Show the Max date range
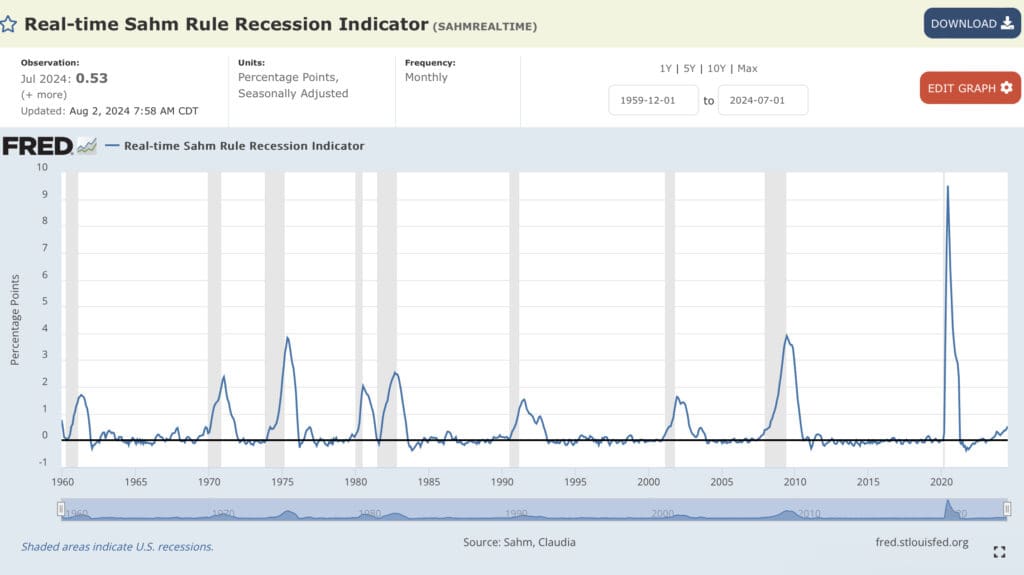 (747, 68)
